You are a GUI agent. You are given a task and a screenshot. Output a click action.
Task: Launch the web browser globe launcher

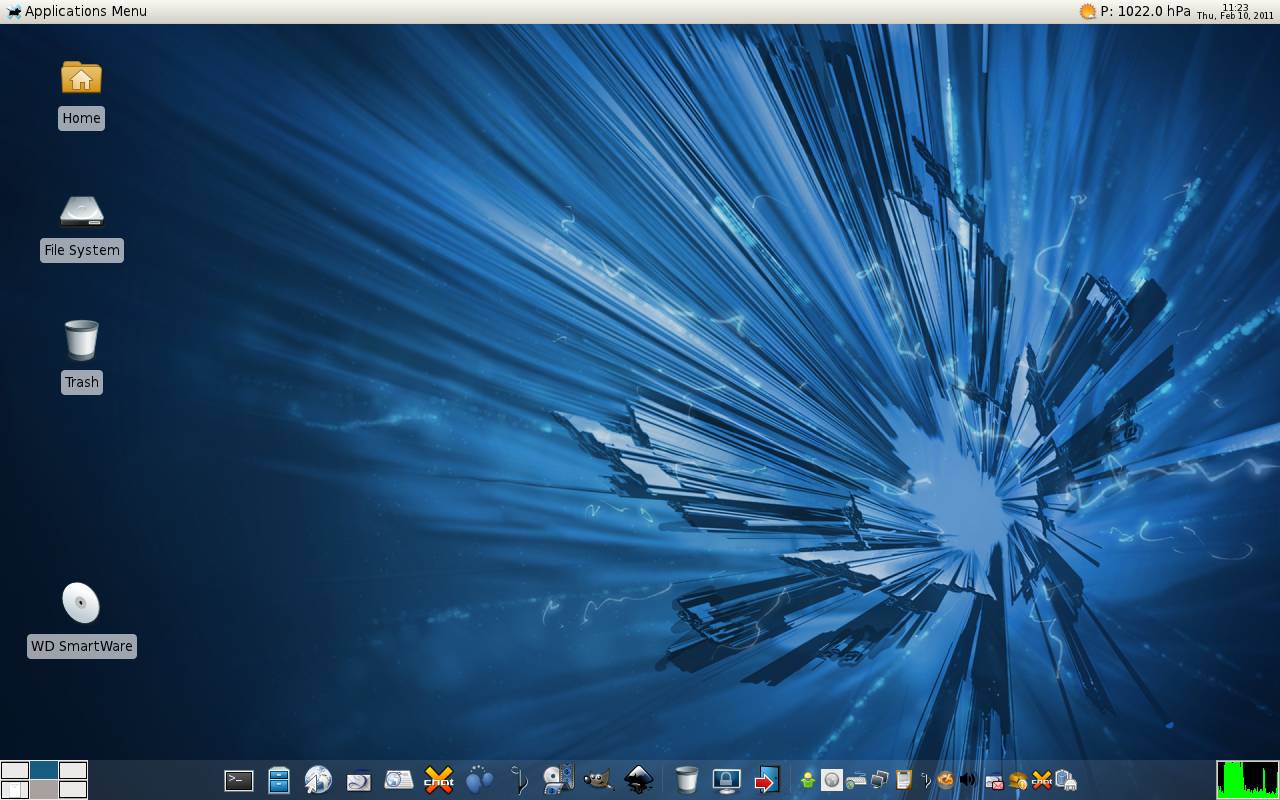[318, 780]
